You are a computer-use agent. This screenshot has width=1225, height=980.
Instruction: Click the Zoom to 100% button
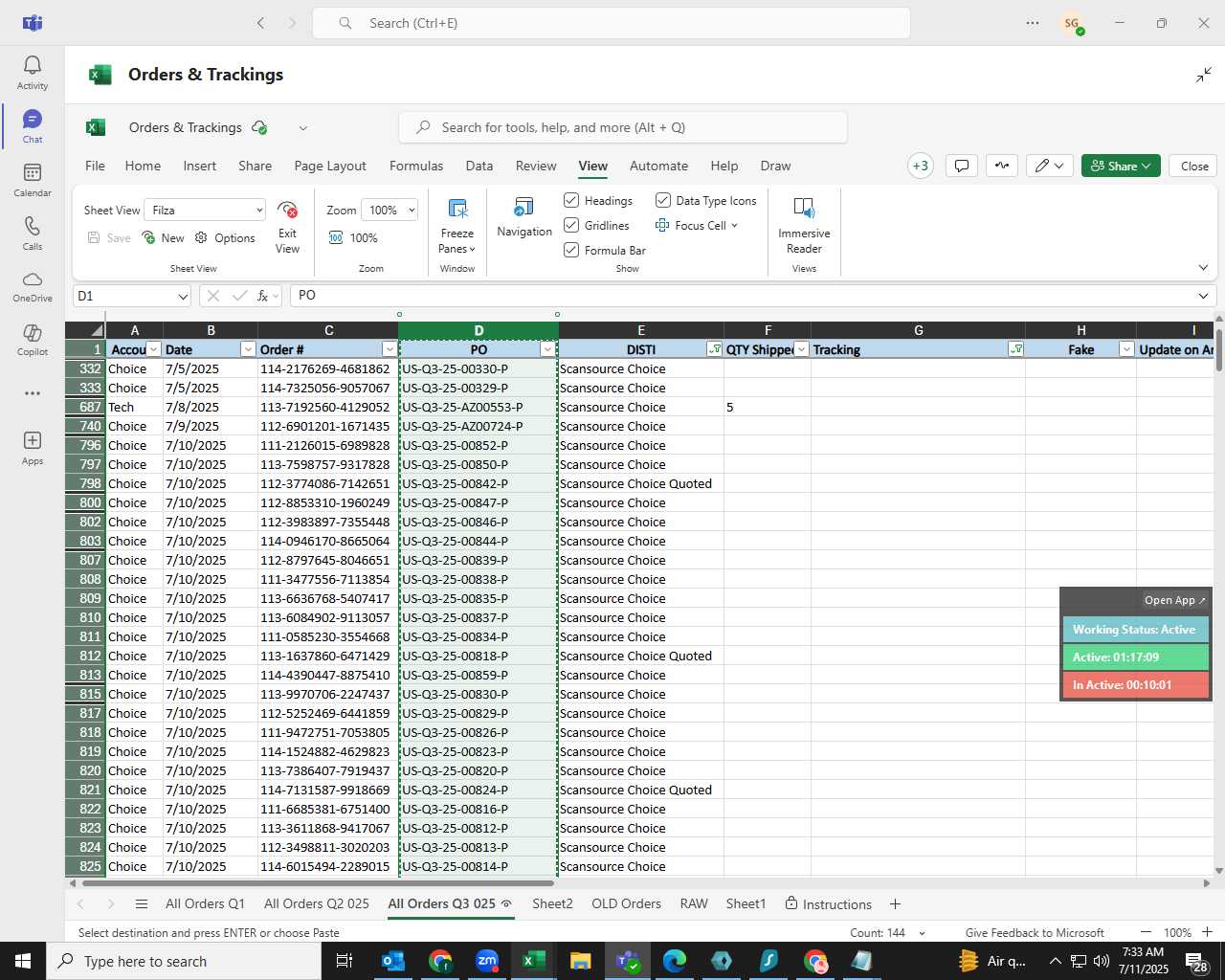coord(353,238)
